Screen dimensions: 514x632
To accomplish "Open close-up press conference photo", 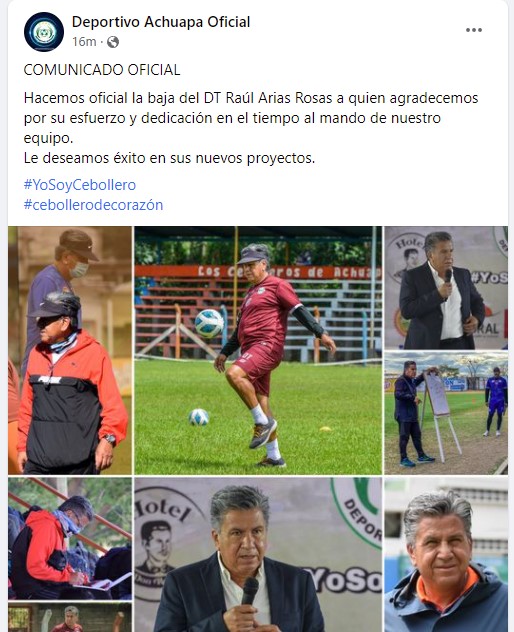I will [x=258, y=555].
